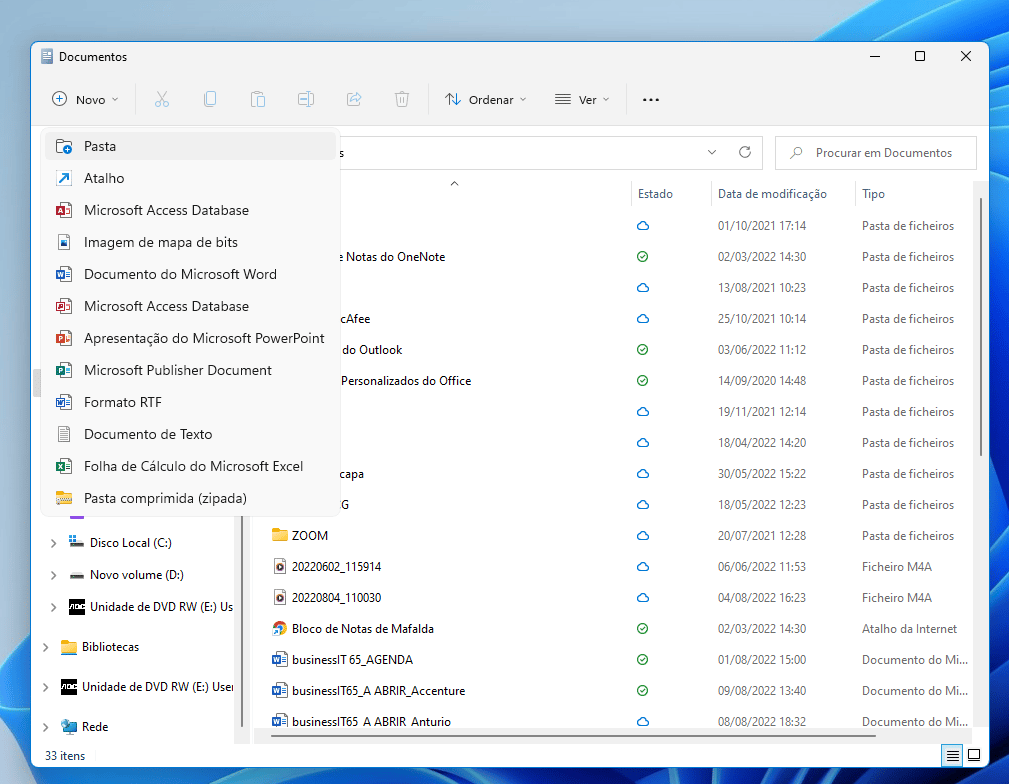
Task: Switch to large thumbnails view icon
Action: point(974,755)
